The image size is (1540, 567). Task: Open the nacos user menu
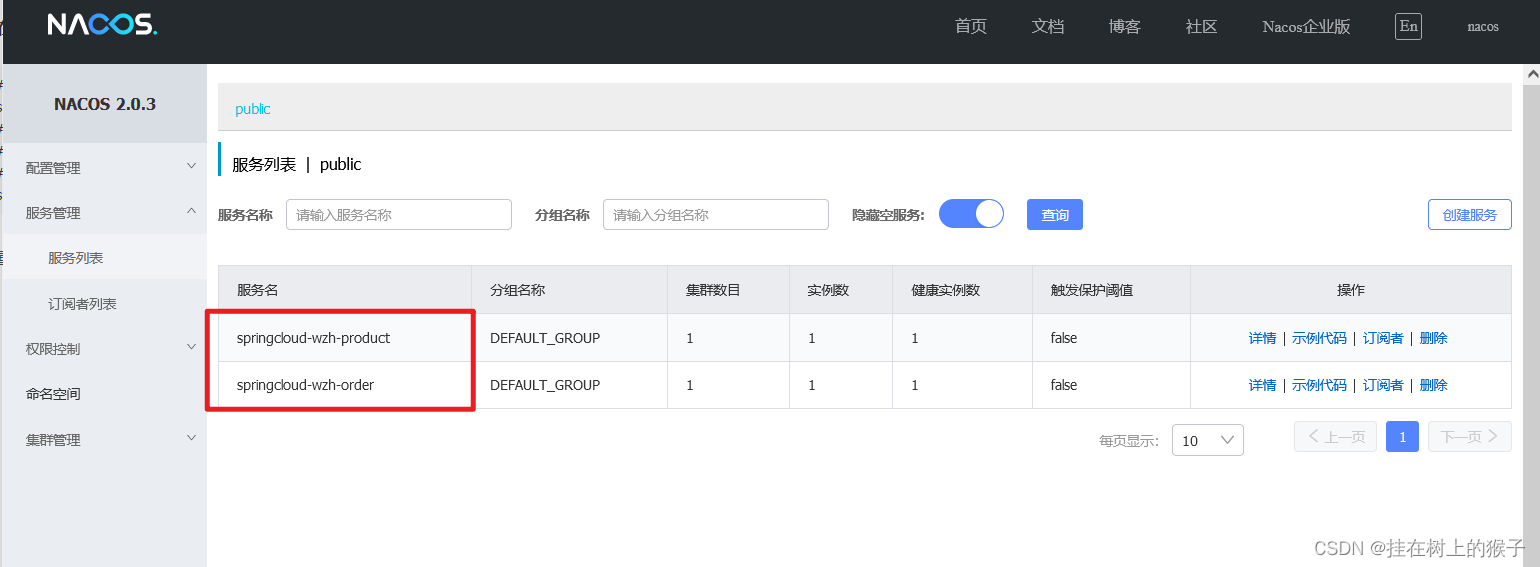click(x=1483, y=27)
